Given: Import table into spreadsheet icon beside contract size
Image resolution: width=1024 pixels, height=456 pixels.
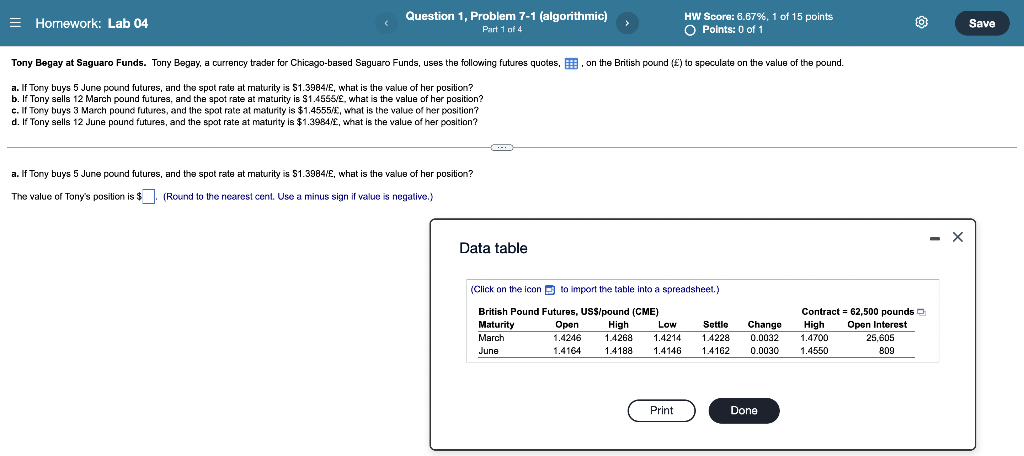Looking at the screenshot, I should click(921, 312).
